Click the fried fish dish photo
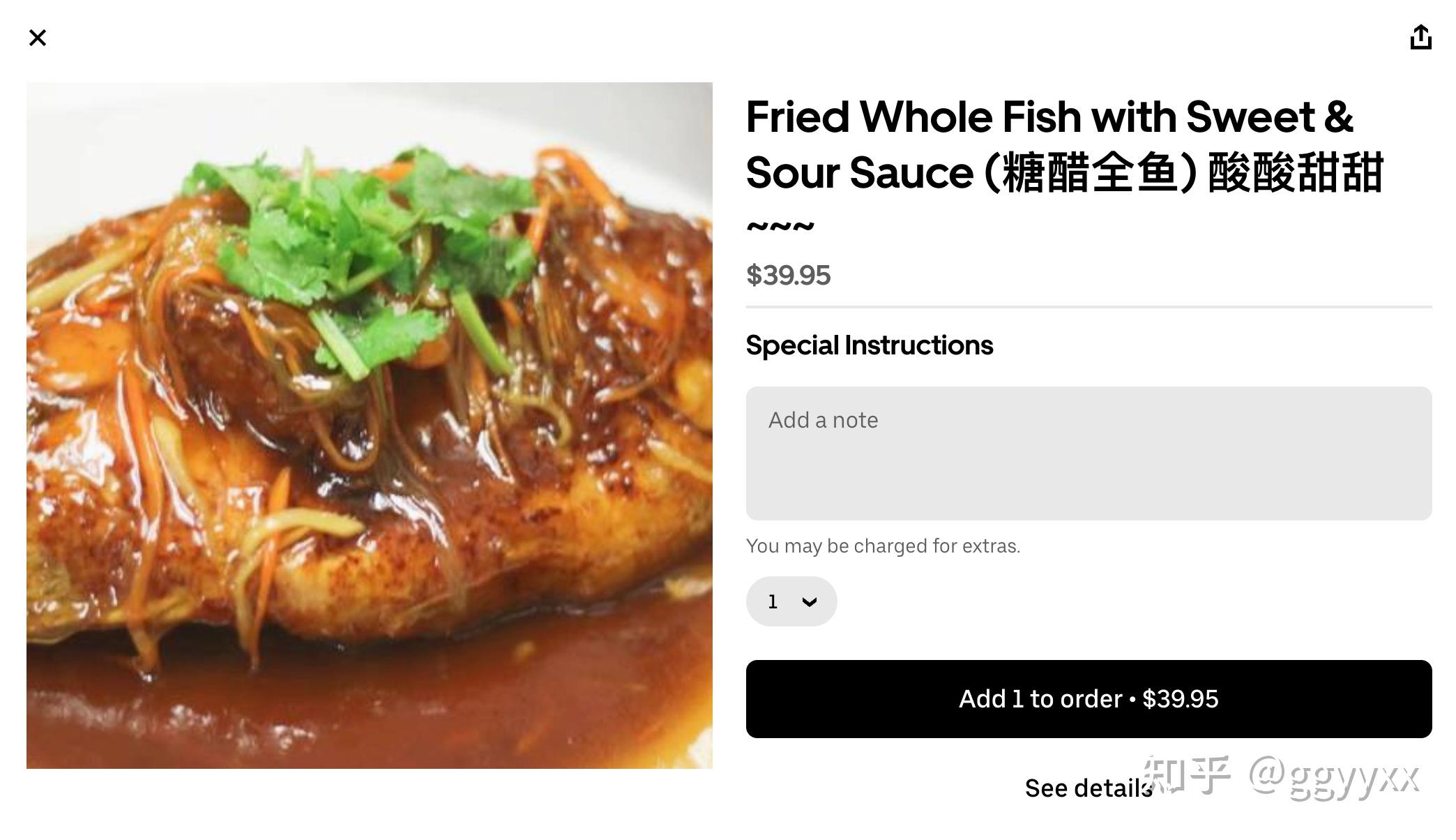Image resolution: width=1456 pixels, height=840 pixels. click(x=370, y=426)
